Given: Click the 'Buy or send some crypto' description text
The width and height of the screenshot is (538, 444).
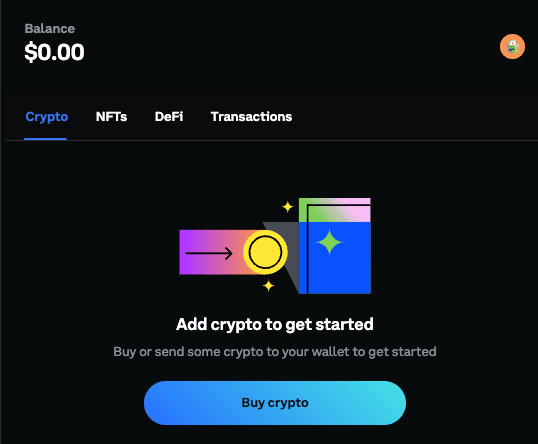Looking at the screenshot, I should [x=275, y=352].
